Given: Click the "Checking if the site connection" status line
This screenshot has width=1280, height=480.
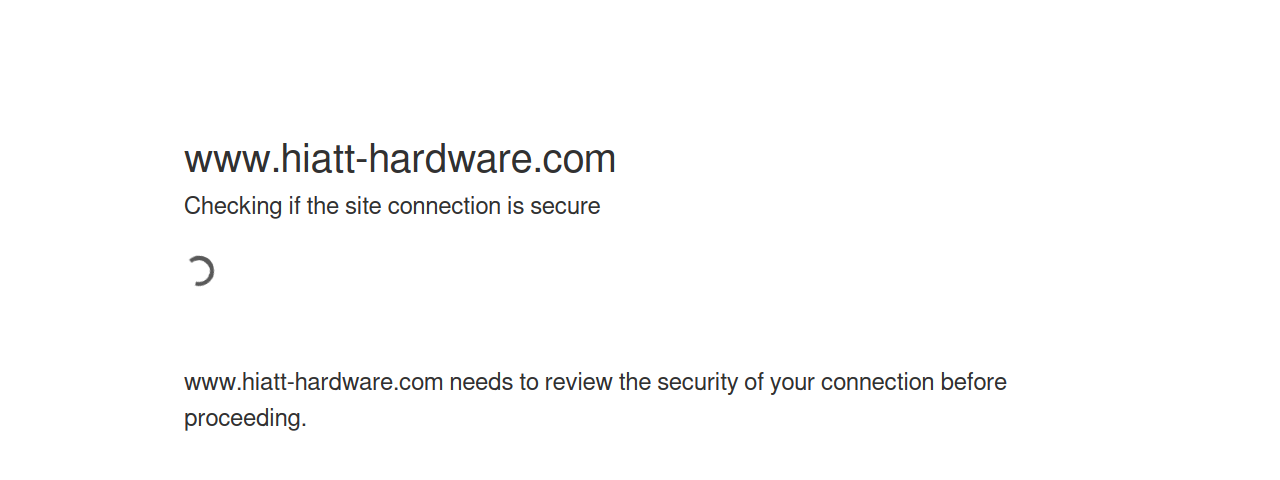Looking at the screenshot, I should (x=391, y=206).
